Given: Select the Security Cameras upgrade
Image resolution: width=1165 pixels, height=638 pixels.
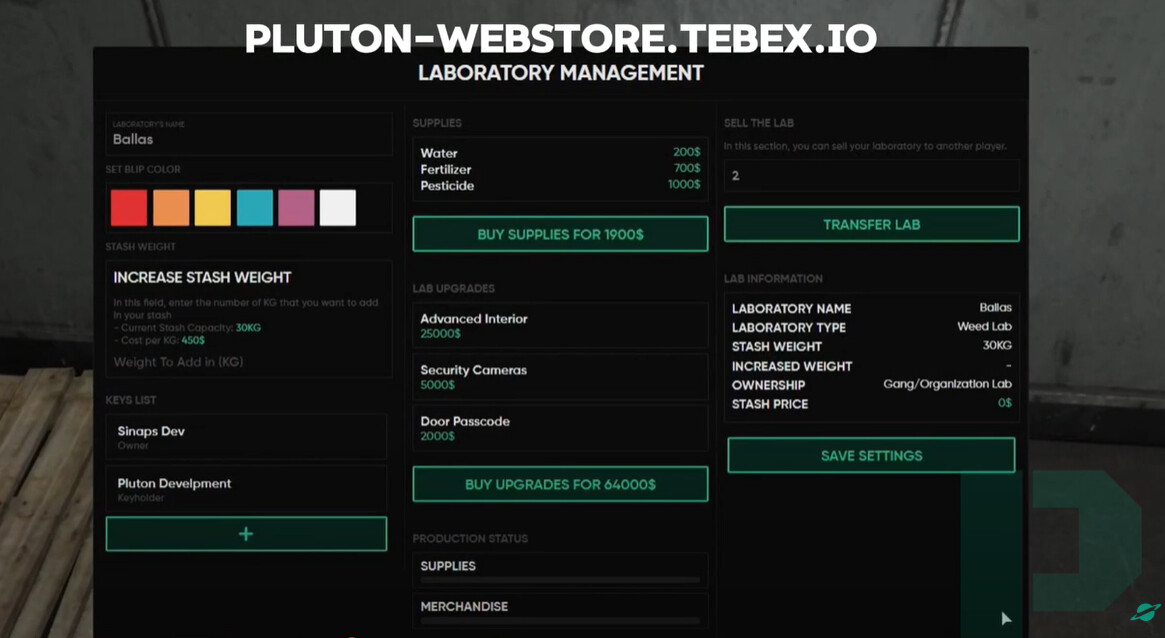Looking at the screenshot, I should [560, 377].
